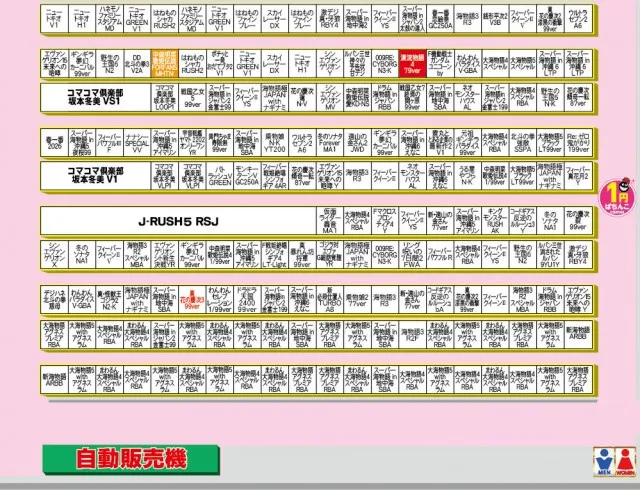Select the F機動戦士ガンダムユニコーン cell
The image size is (640, 490).
pos(440,64)
